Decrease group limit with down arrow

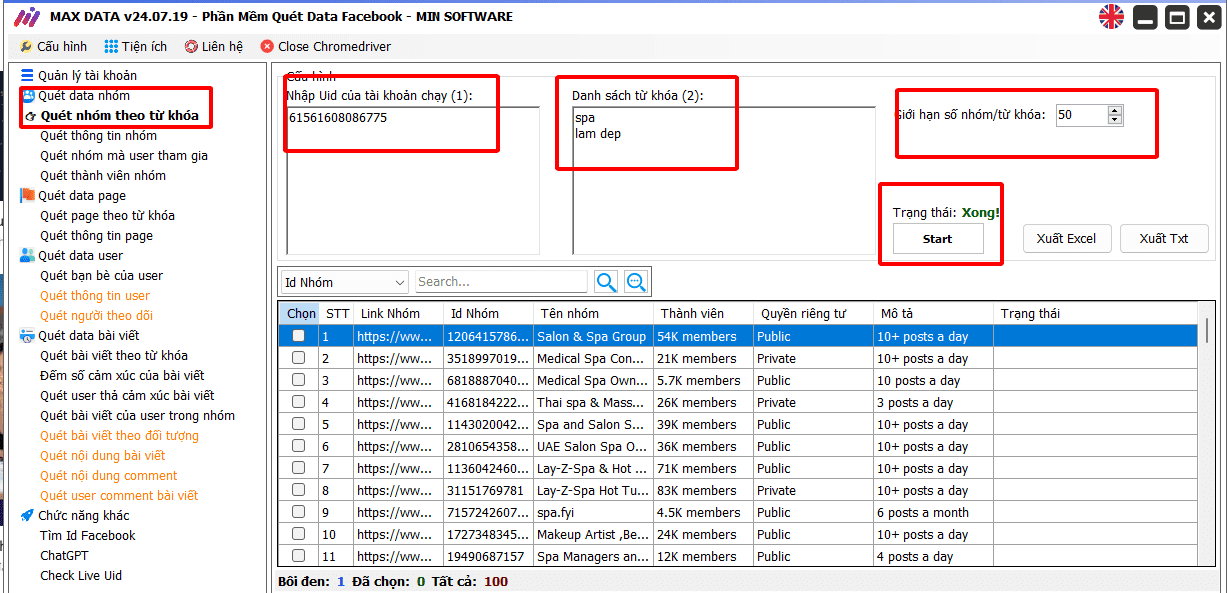pyautogui.click(x=1115, y=120)
